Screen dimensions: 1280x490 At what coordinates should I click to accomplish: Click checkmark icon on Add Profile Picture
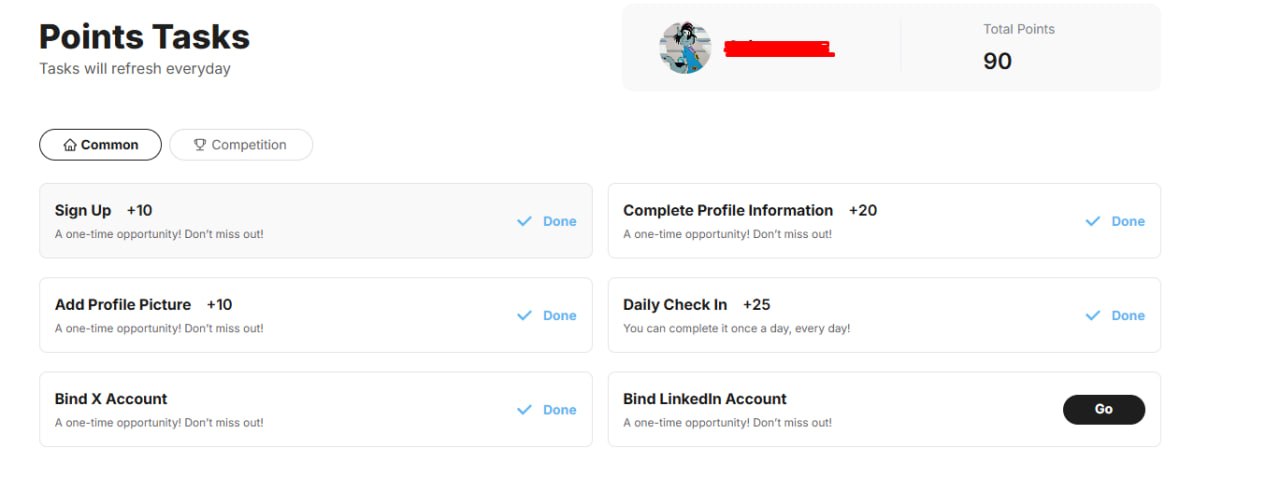click(x=524, y=315)
